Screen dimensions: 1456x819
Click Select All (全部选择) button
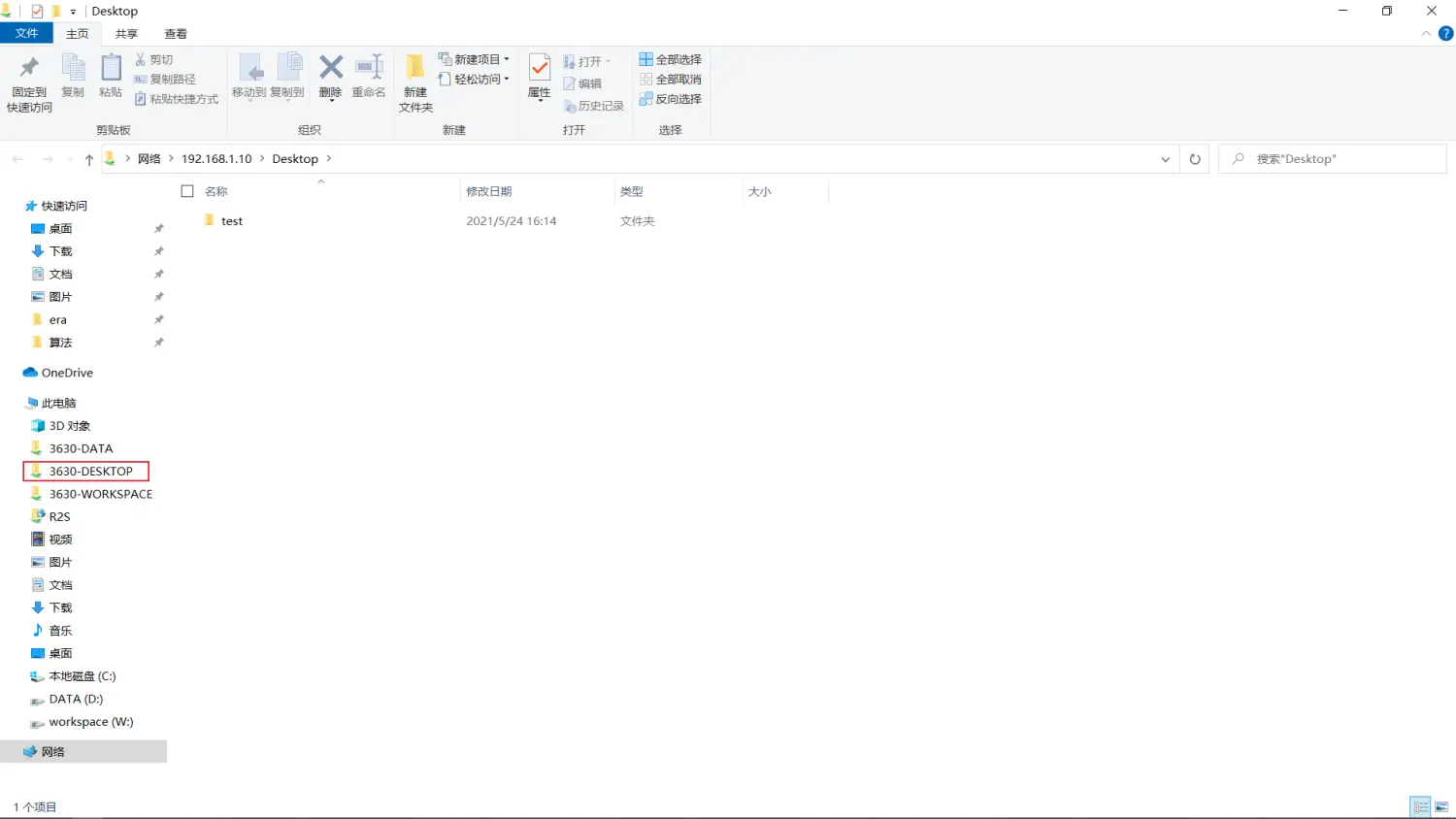coord(671,59)
